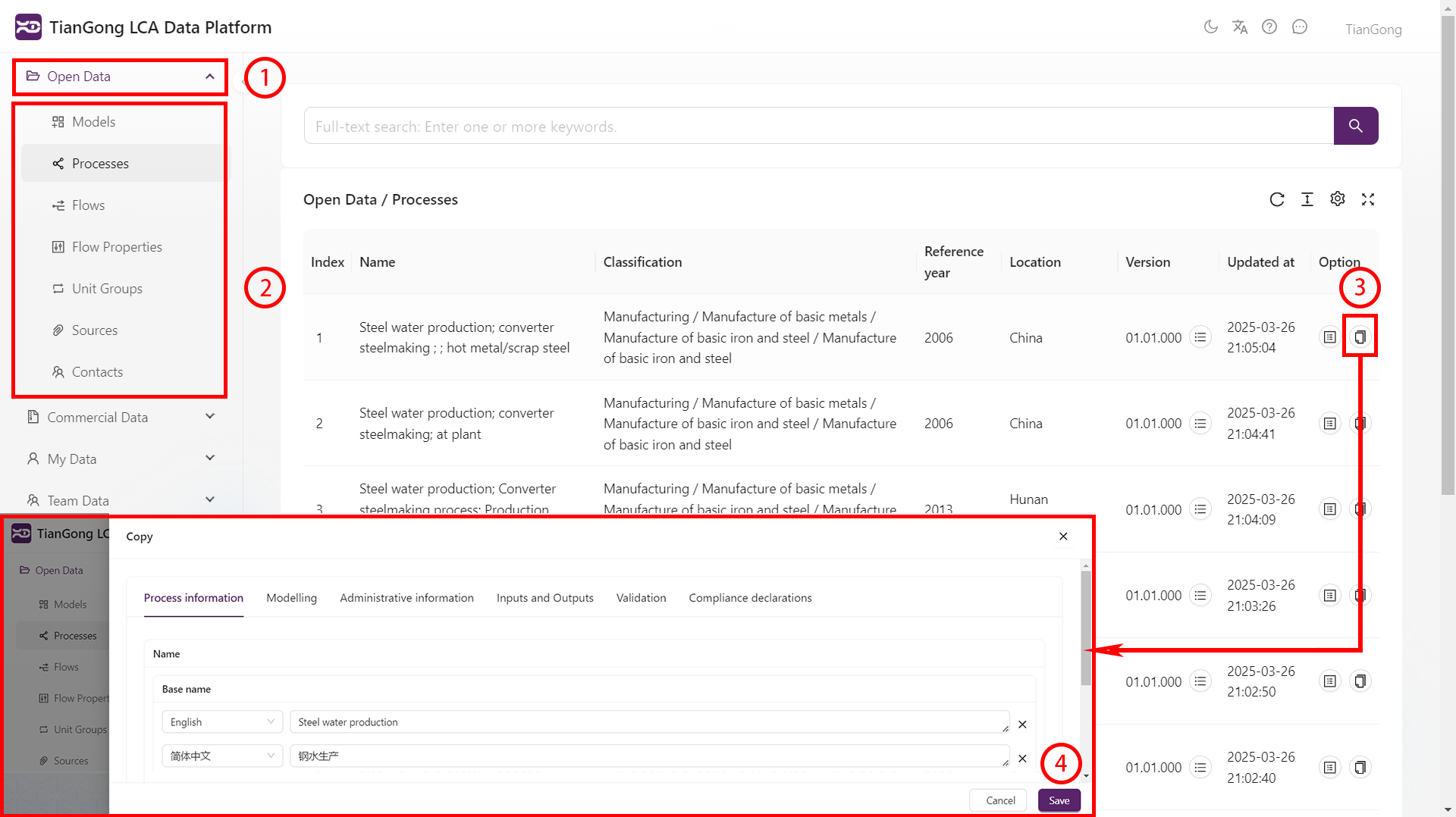
Task: View details of the second process row
Action: (1330, 424)
